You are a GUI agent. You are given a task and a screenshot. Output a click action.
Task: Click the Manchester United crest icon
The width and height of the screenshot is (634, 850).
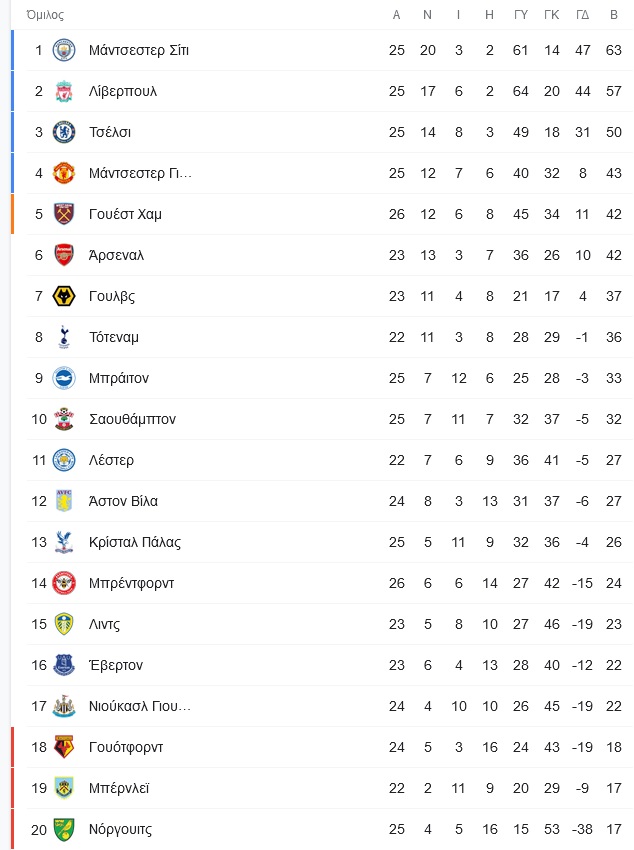64,173
